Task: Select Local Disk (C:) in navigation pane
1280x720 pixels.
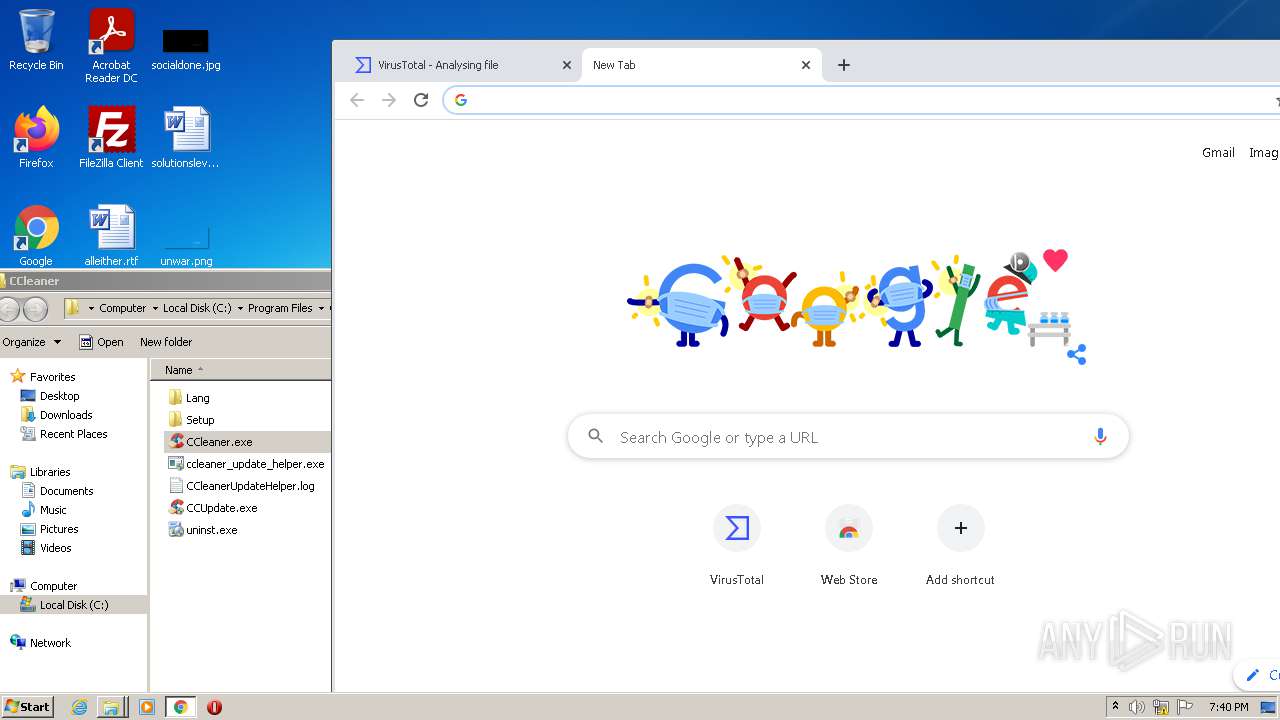Action: [74, 605]
